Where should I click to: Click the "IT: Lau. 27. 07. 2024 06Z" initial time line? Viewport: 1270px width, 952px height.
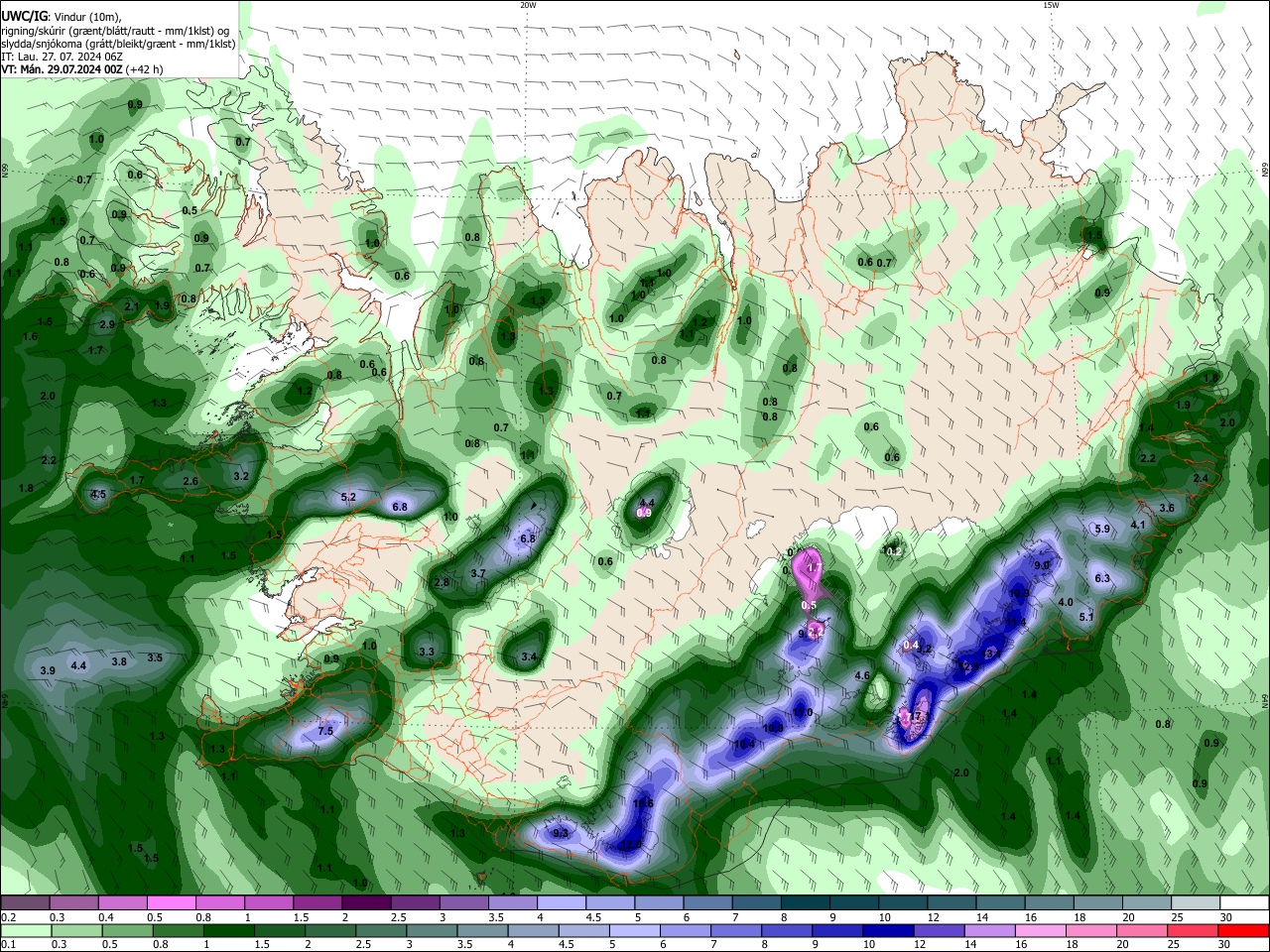pyautogui.click(x=62, y=57)
